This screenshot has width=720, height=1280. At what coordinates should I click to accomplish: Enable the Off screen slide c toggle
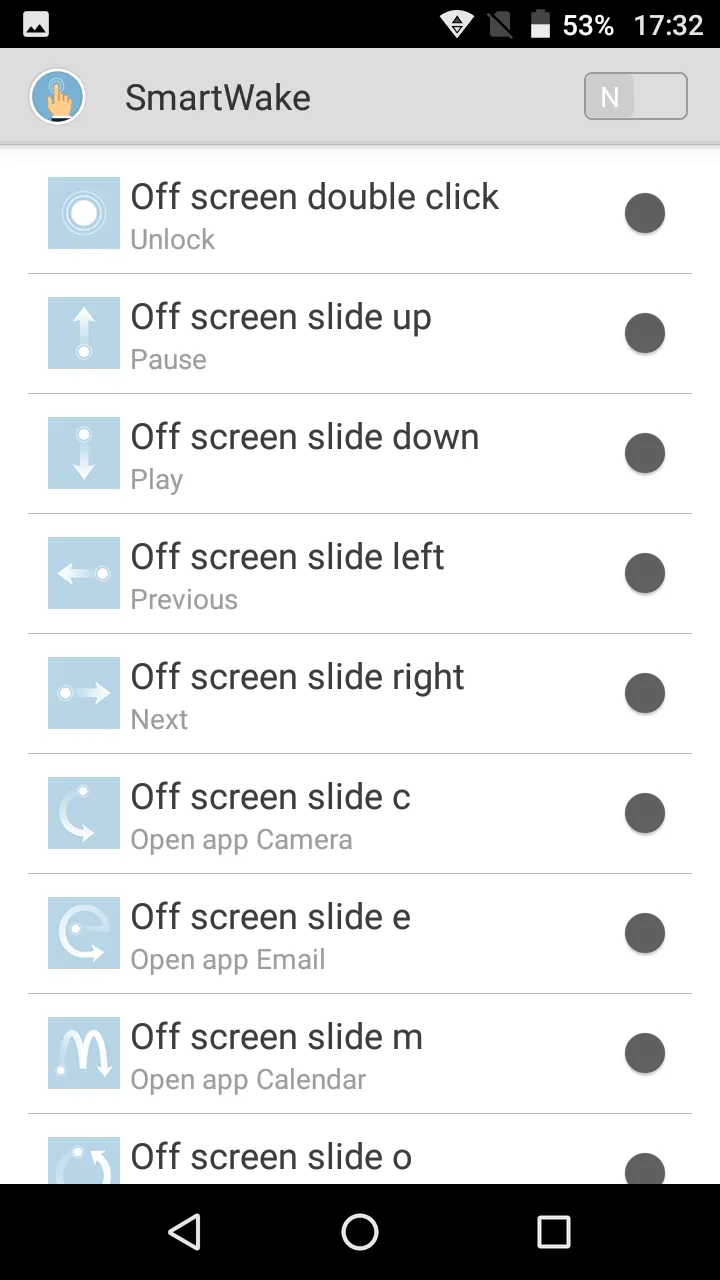click(645, 813)
